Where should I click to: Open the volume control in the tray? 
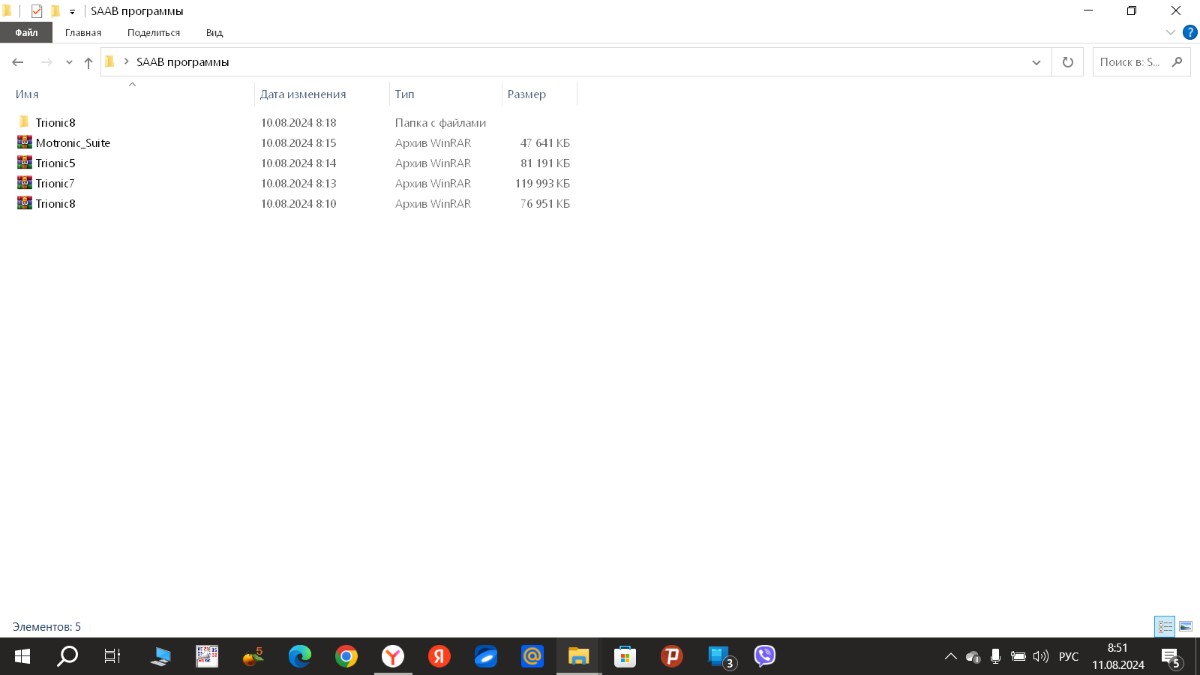[1041, 656]
